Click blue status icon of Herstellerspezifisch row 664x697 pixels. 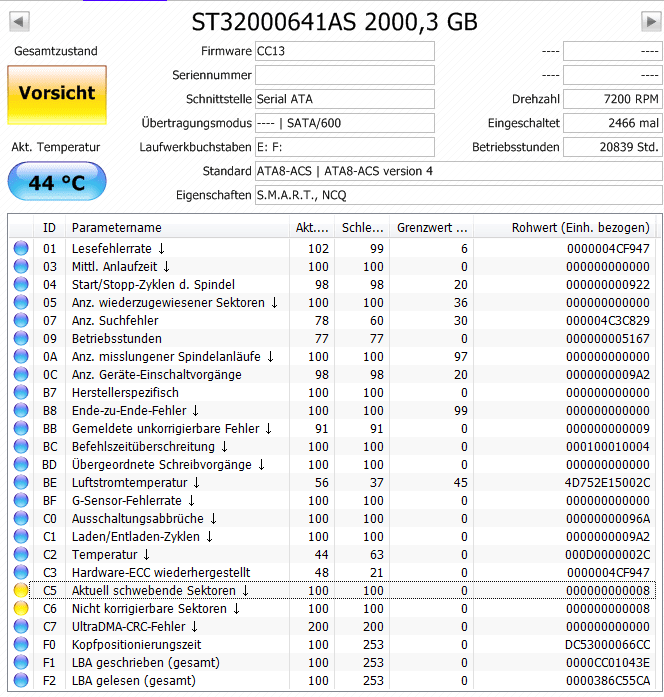[21, 393]
